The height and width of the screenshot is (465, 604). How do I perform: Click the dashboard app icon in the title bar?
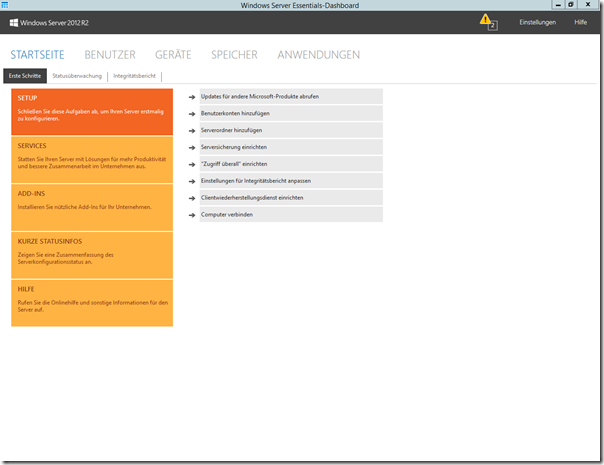[x=5, y=5]
